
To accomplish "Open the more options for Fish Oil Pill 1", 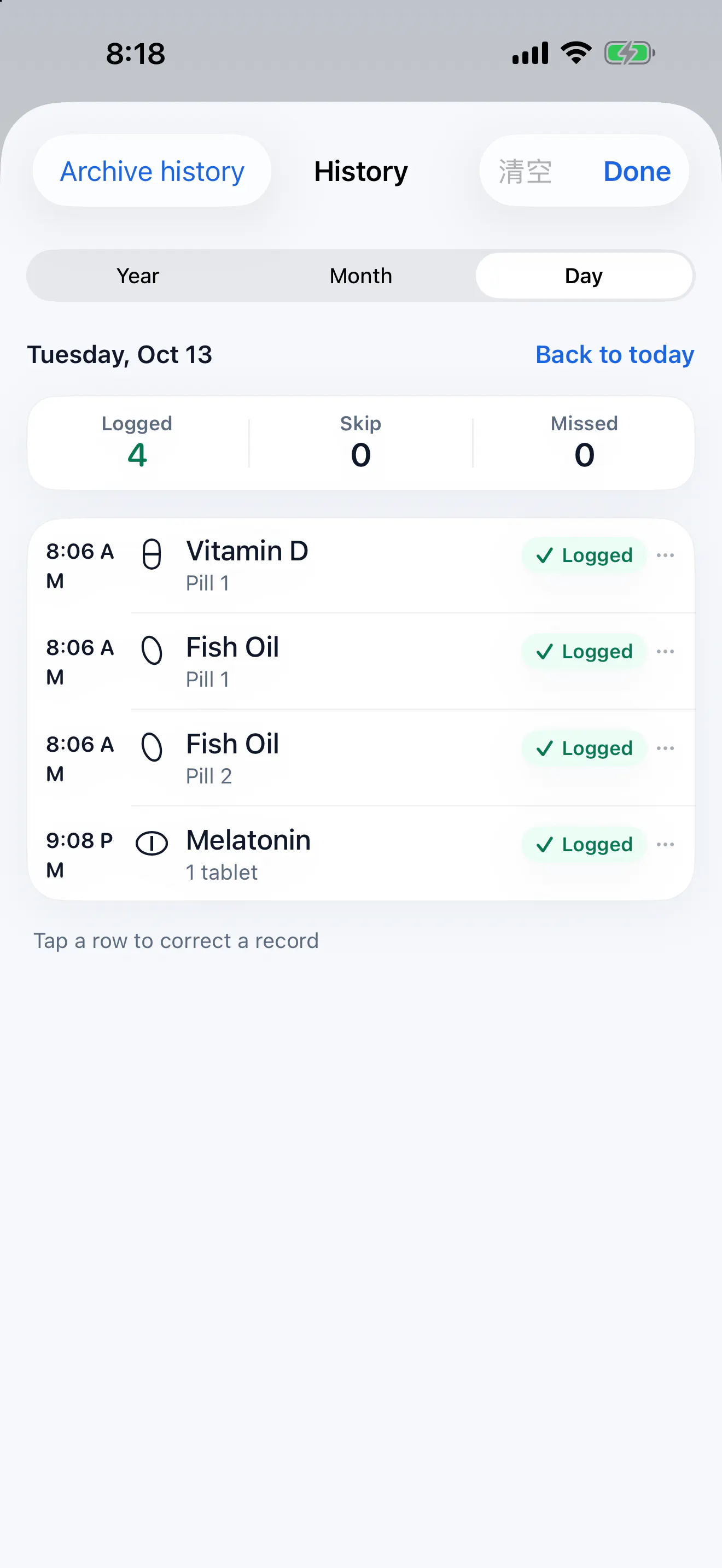I will pyautogui.click(x=665, y=651).
